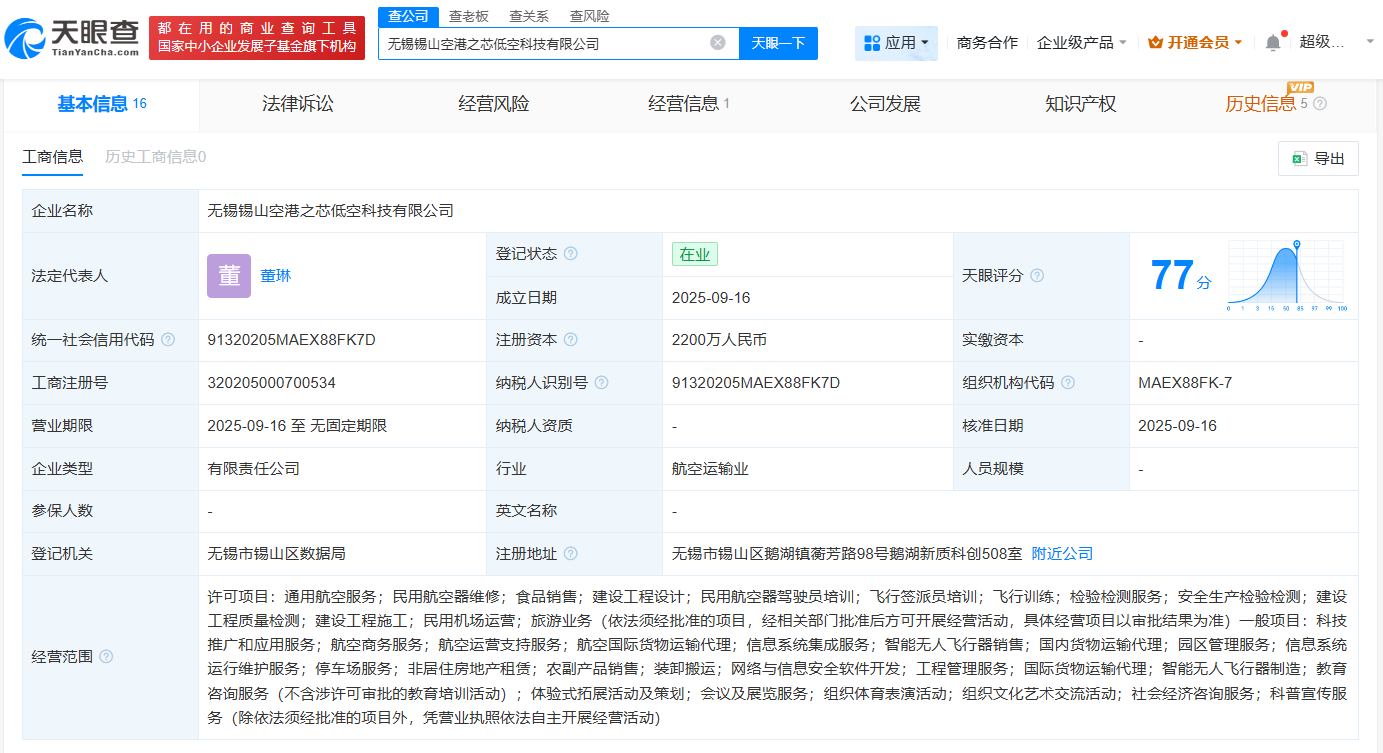Click the 天眼一下 search button
The height and width of the screenshot is (753, 1383).
point(778,42)
